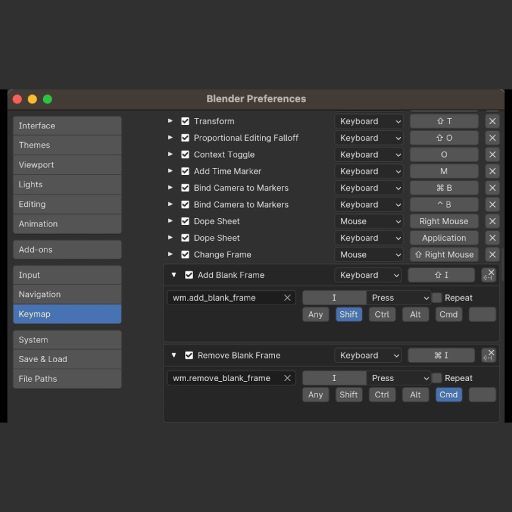This screenshot has width=512, height=512.
Task: Open Keyboard type dropdown for Transform
Action: coord(369,121)
